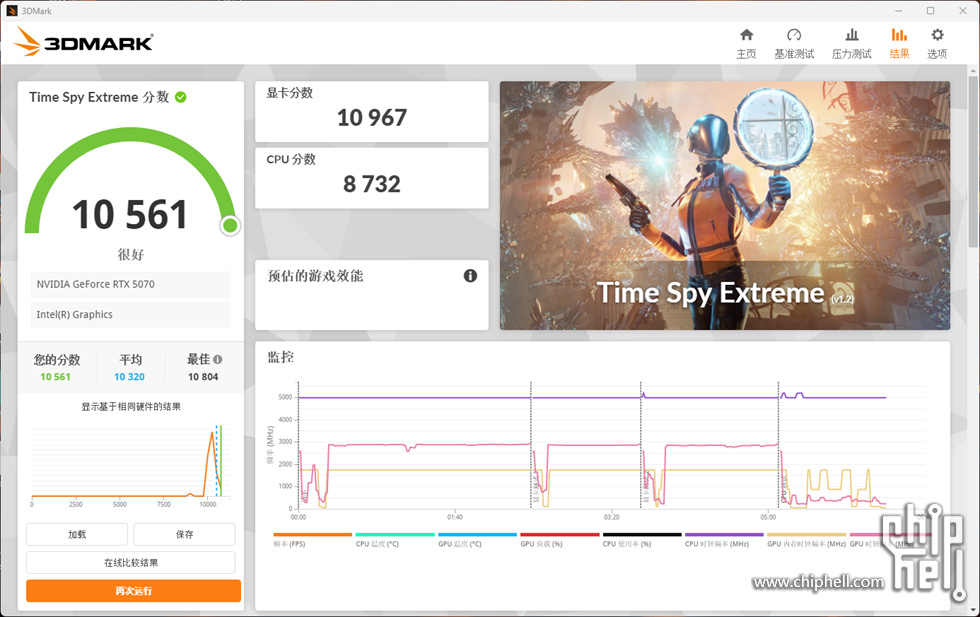Click the Time Spy Extreme preview image

[x=724, y=205]
